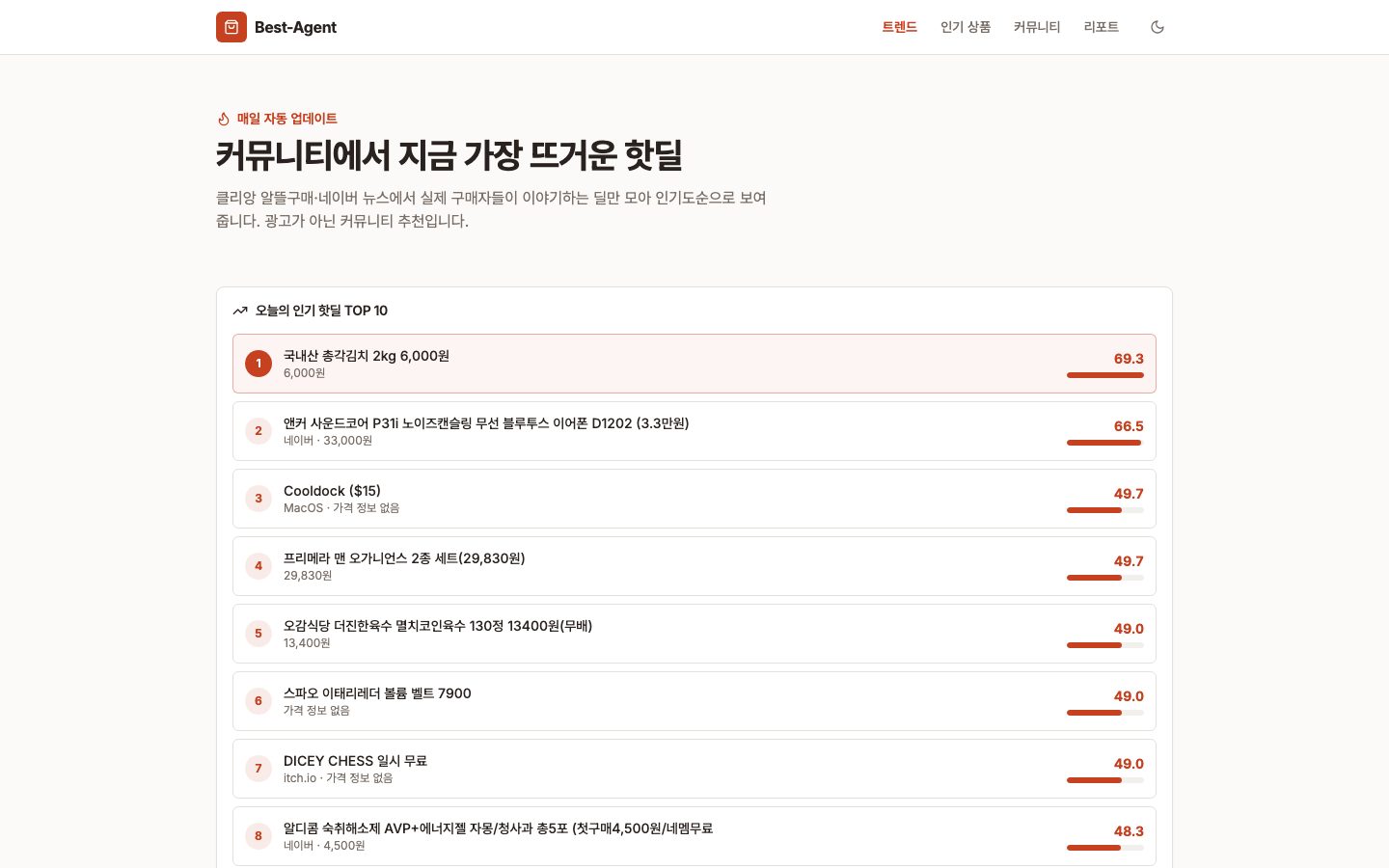Open the 프리메라 맨 오가니언스 2종 세트 deal
The image size is (1389, 868).
click(694, 566)
